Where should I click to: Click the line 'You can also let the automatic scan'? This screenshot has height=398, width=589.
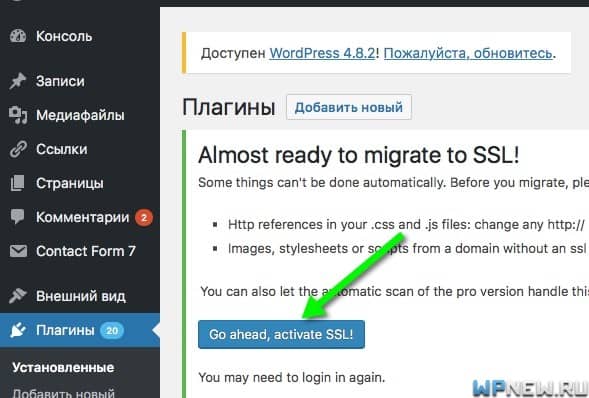(394, 291)
